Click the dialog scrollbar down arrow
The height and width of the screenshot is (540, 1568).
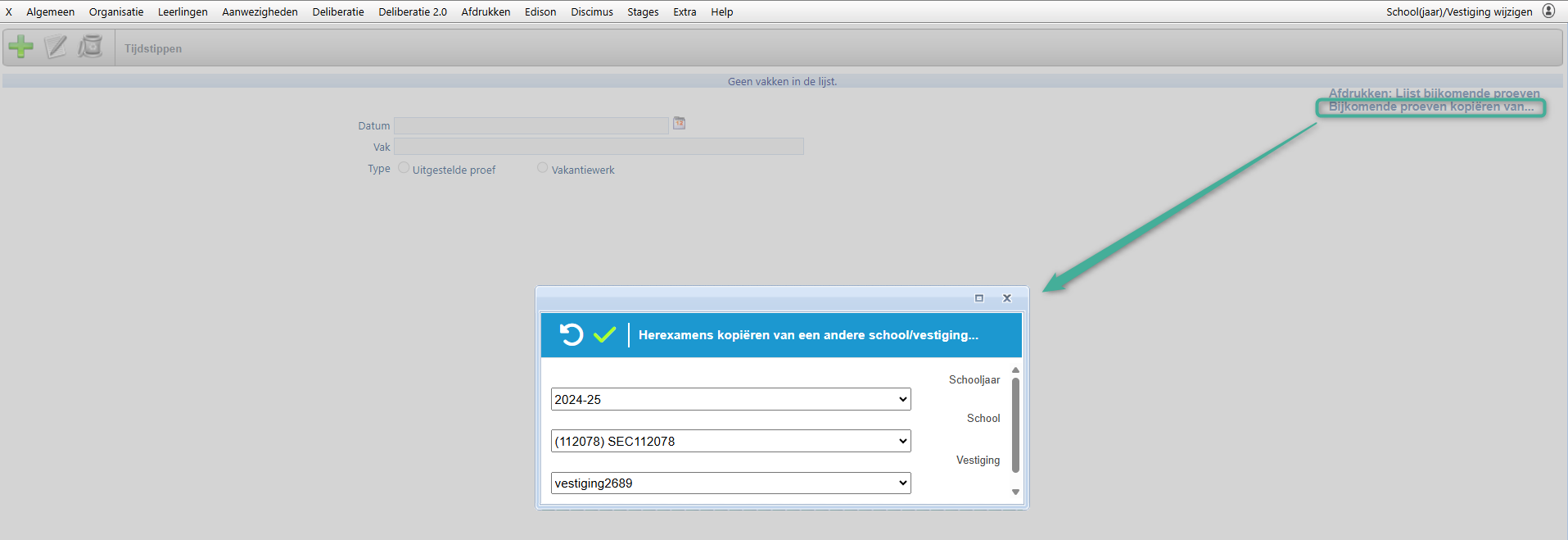pos(1015,492)
